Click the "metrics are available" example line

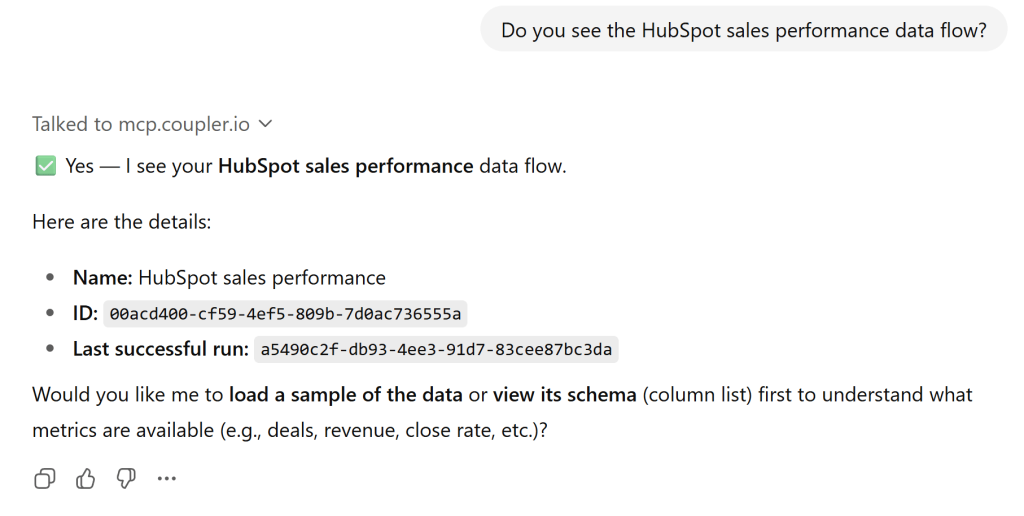[x=290, y=430]
